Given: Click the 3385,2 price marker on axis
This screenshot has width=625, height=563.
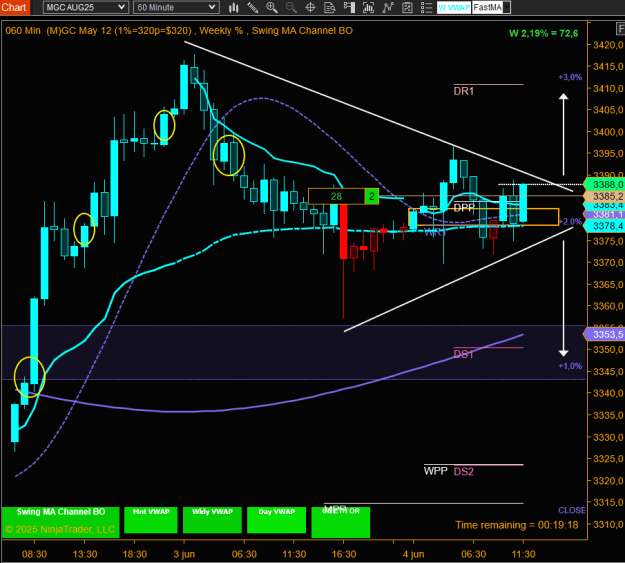Looking at the screenshot, I should (x=604, y=196).
